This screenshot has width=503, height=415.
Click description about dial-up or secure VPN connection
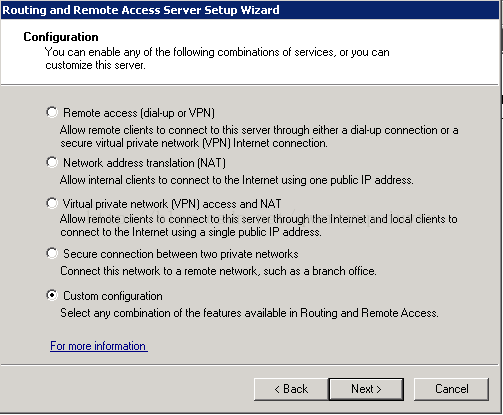point(259,136)
